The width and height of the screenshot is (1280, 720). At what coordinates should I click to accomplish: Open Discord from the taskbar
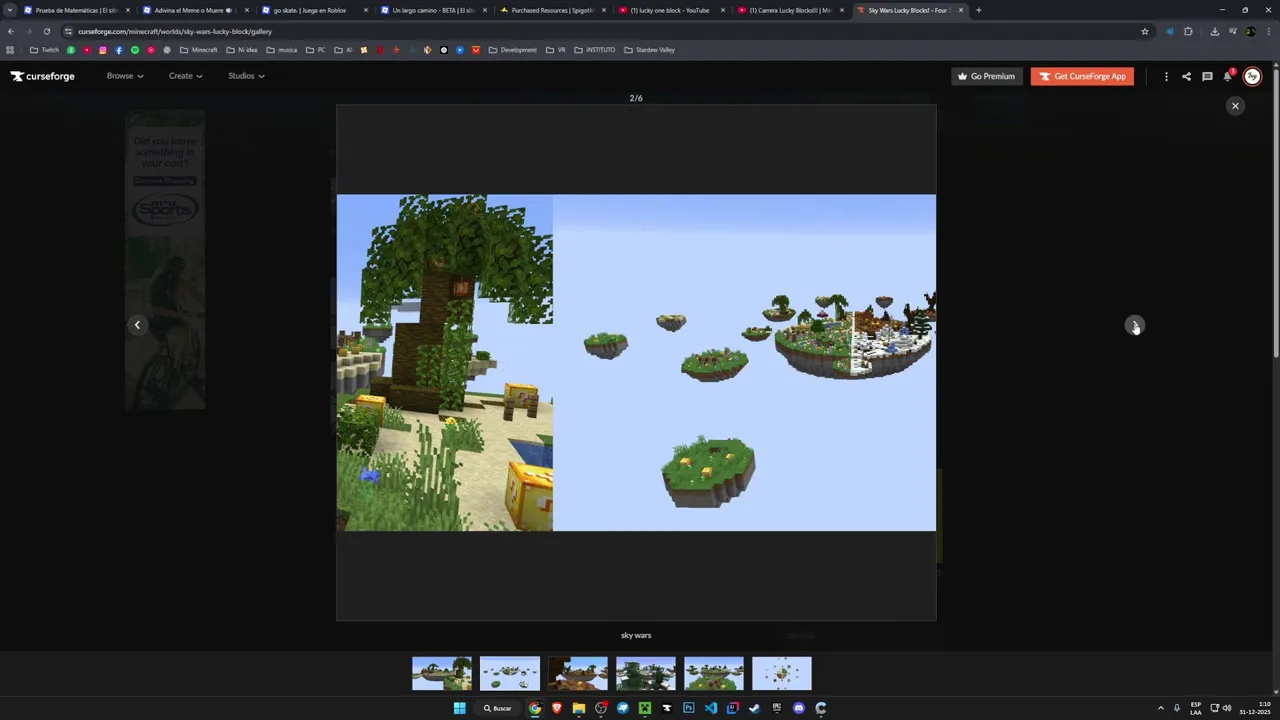[x=799, y=708]
